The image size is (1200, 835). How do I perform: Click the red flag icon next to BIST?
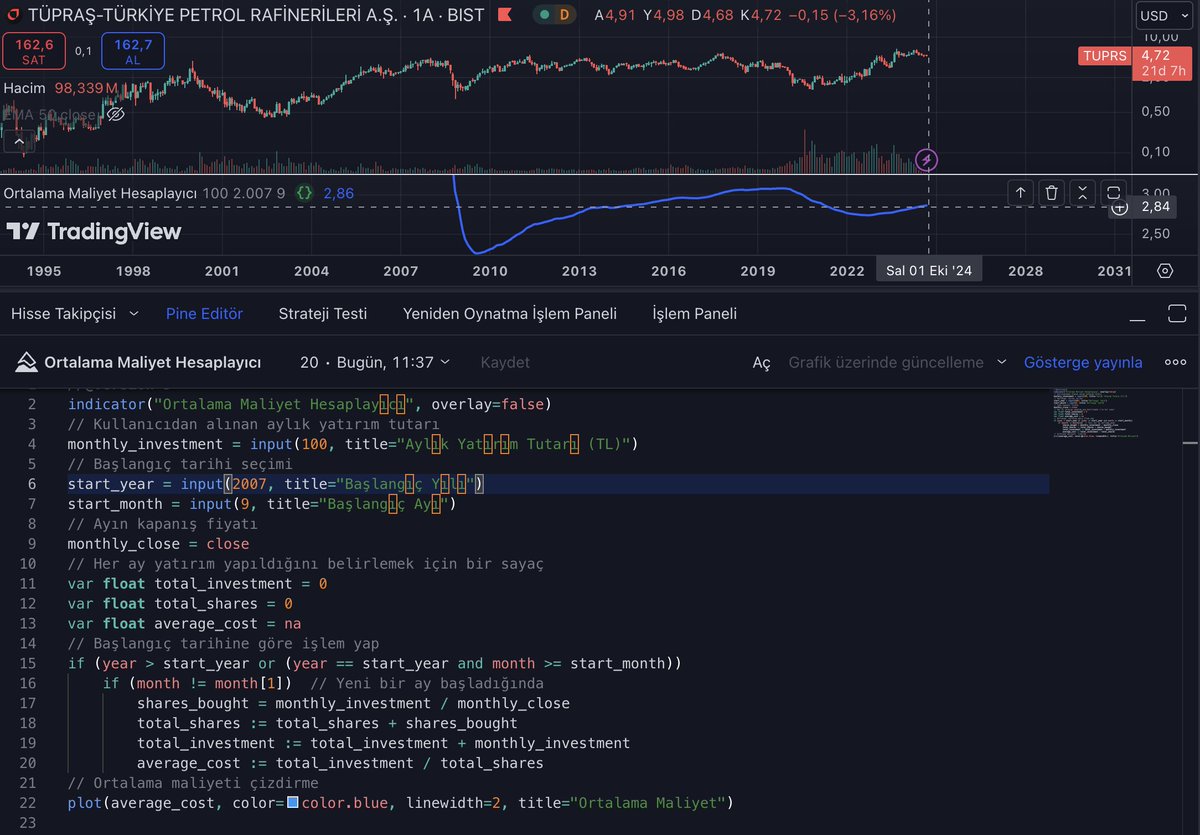pos(505,15)
